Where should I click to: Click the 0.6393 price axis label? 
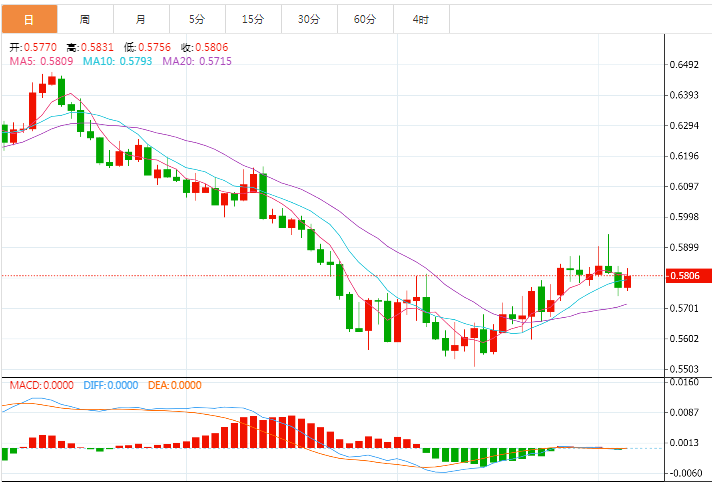click(x=684, y=95)
